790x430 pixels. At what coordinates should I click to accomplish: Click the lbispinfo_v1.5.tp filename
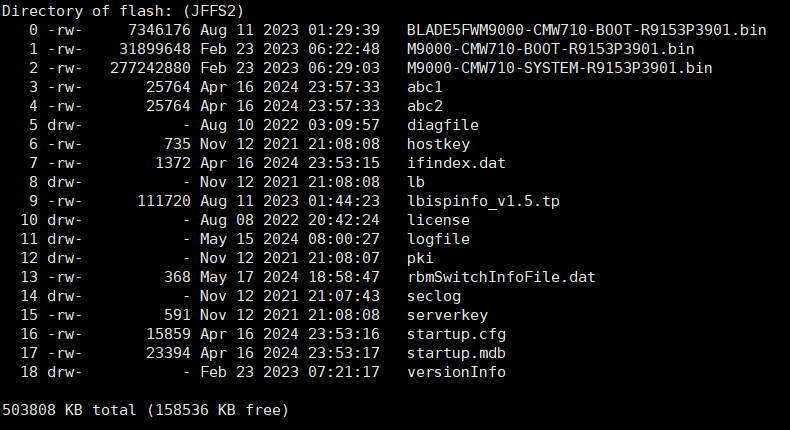[483, 201]
